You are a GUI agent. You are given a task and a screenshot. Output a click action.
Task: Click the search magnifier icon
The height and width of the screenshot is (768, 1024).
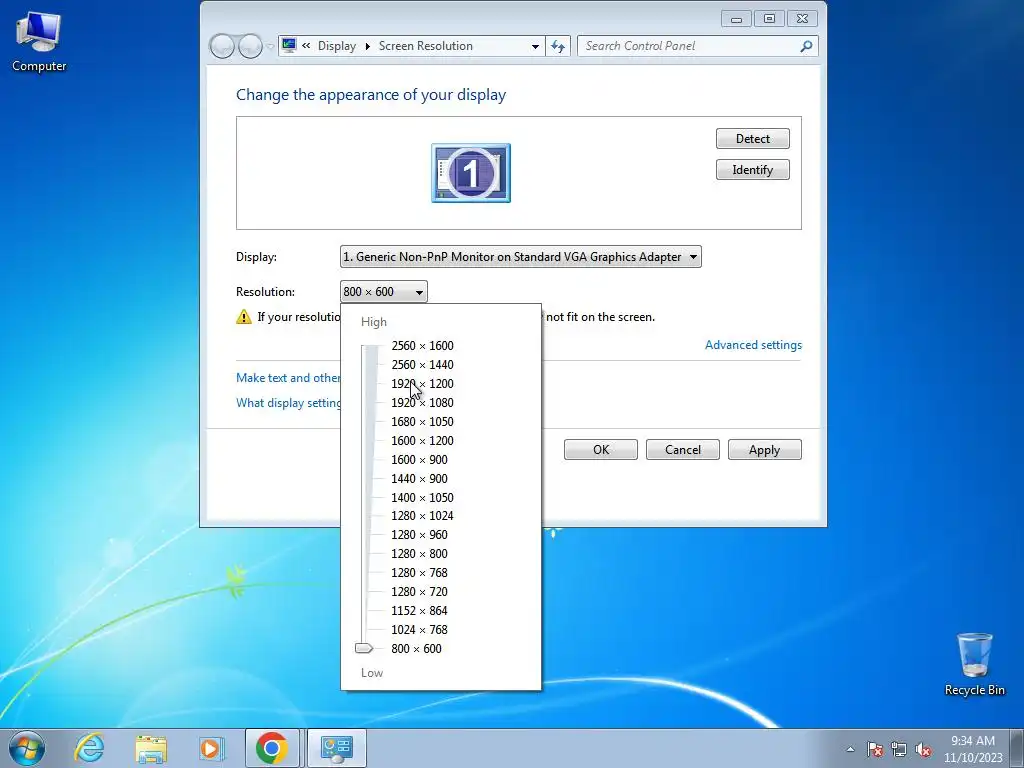click(807, 46)
